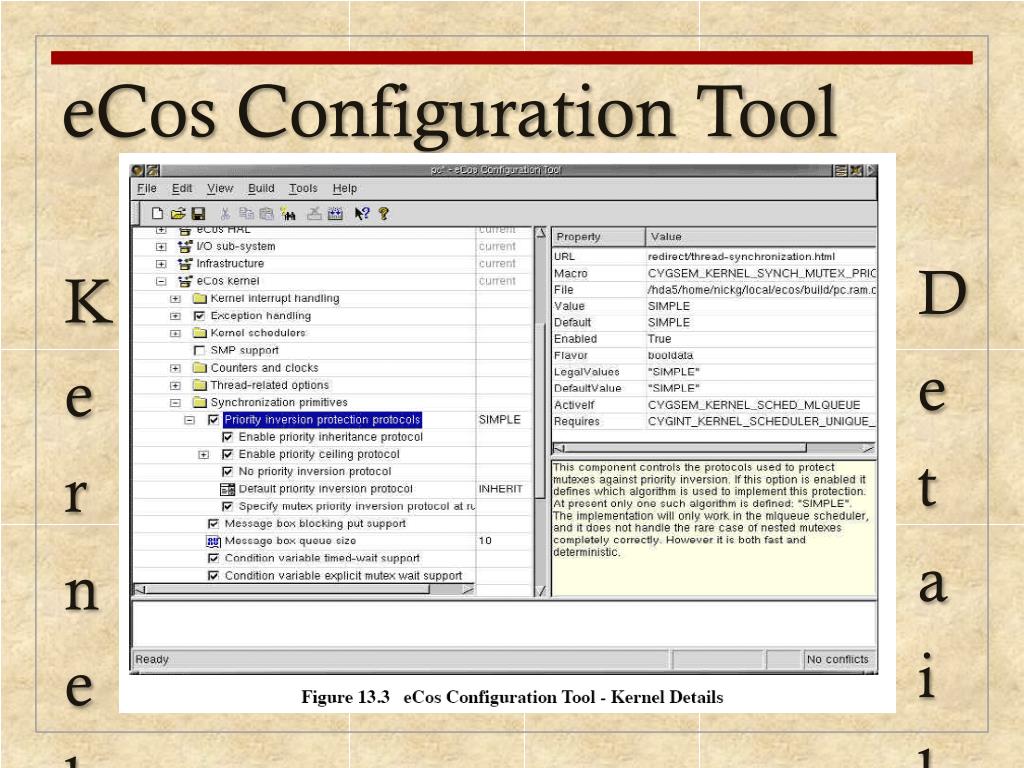Uncheck Enable priority ceiling protocol
This screenshot has width=1024, height=768.
click(x=227, y=455)
